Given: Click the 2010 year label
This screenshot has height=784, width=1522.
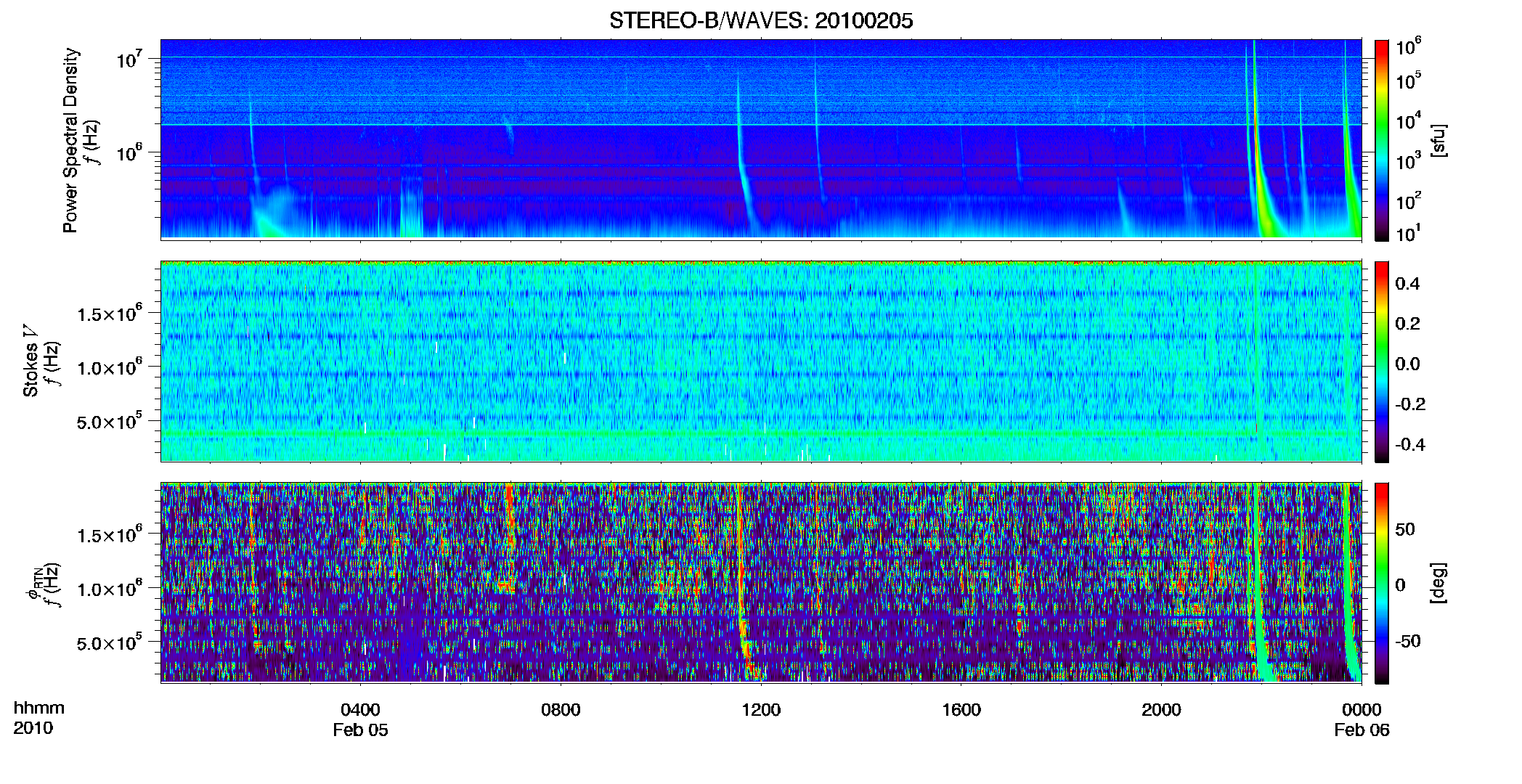Looking at the screenshot, I should (33, 728).
